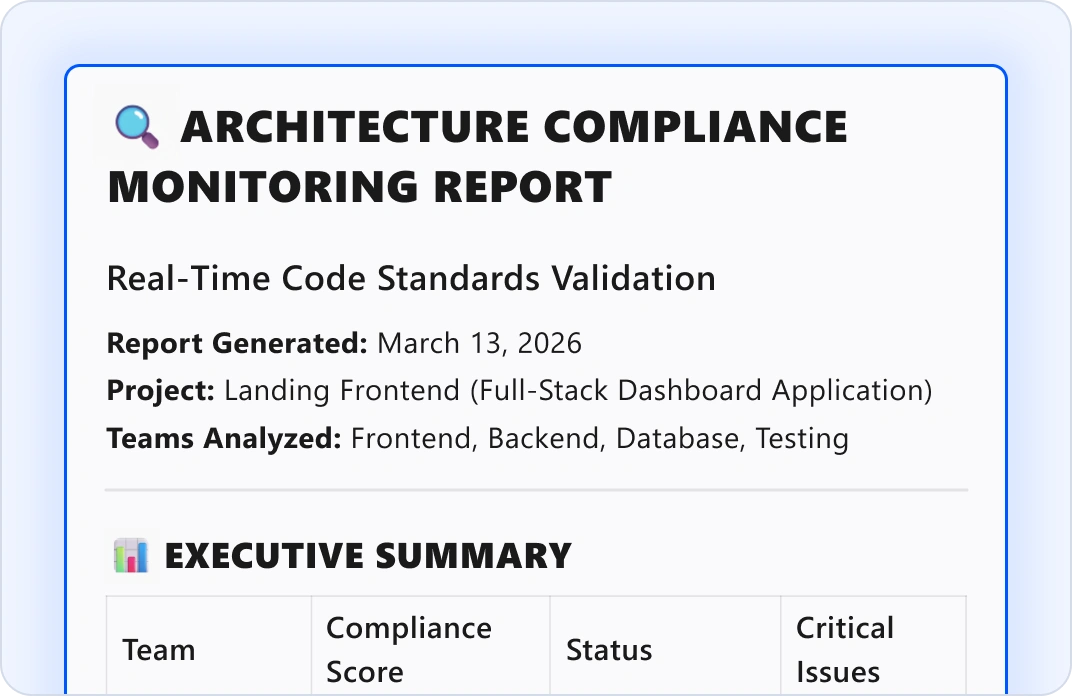1072x696 pixels.
Task: Click the Report Generated label
Action: click(x=237, y=343)
